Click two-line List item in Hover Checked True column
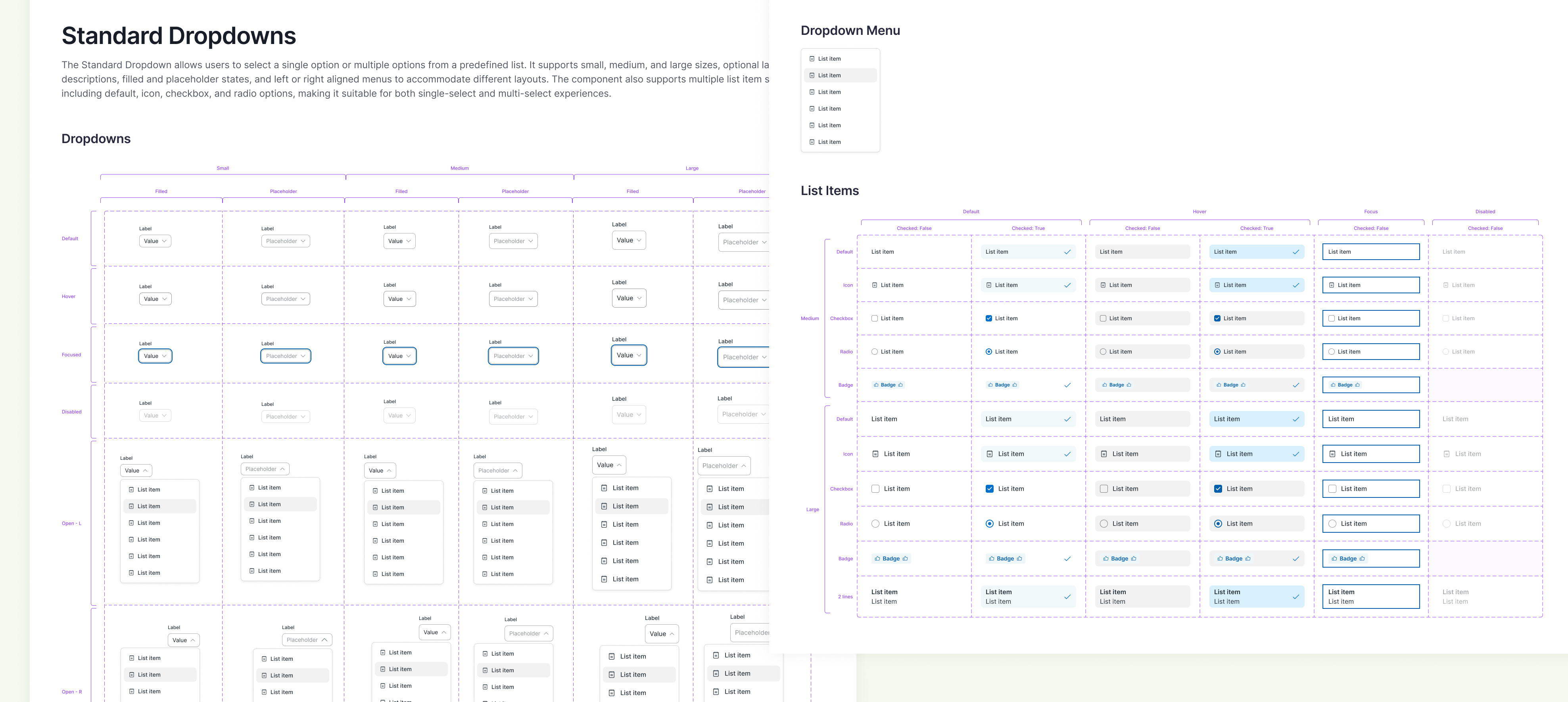 click(1256, 597)
